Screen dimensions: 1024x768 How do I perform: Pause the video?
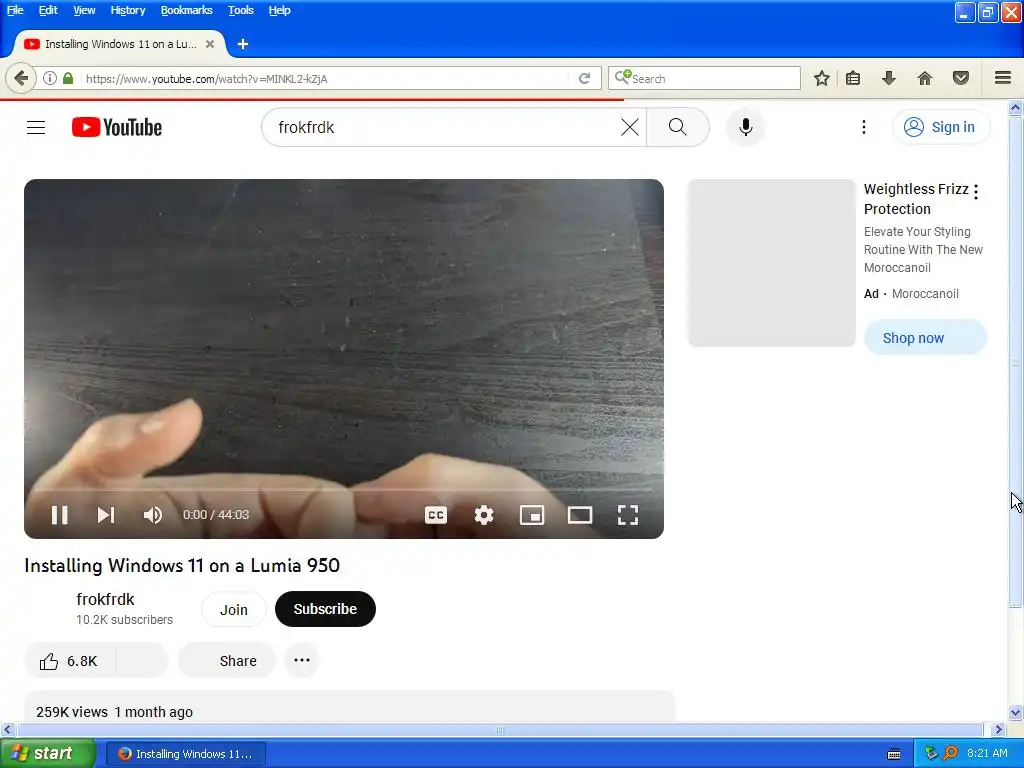(x=59, y=515)
